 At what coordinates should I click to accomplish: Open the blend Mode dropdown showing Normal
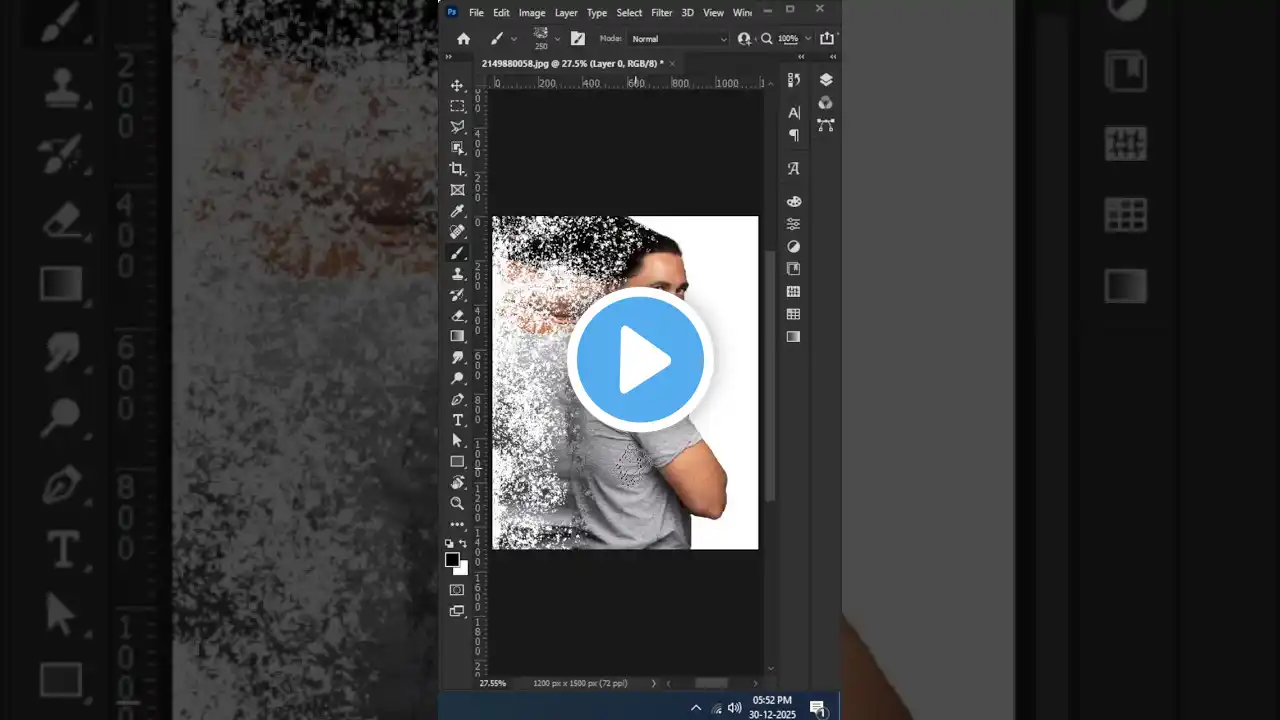678,39
